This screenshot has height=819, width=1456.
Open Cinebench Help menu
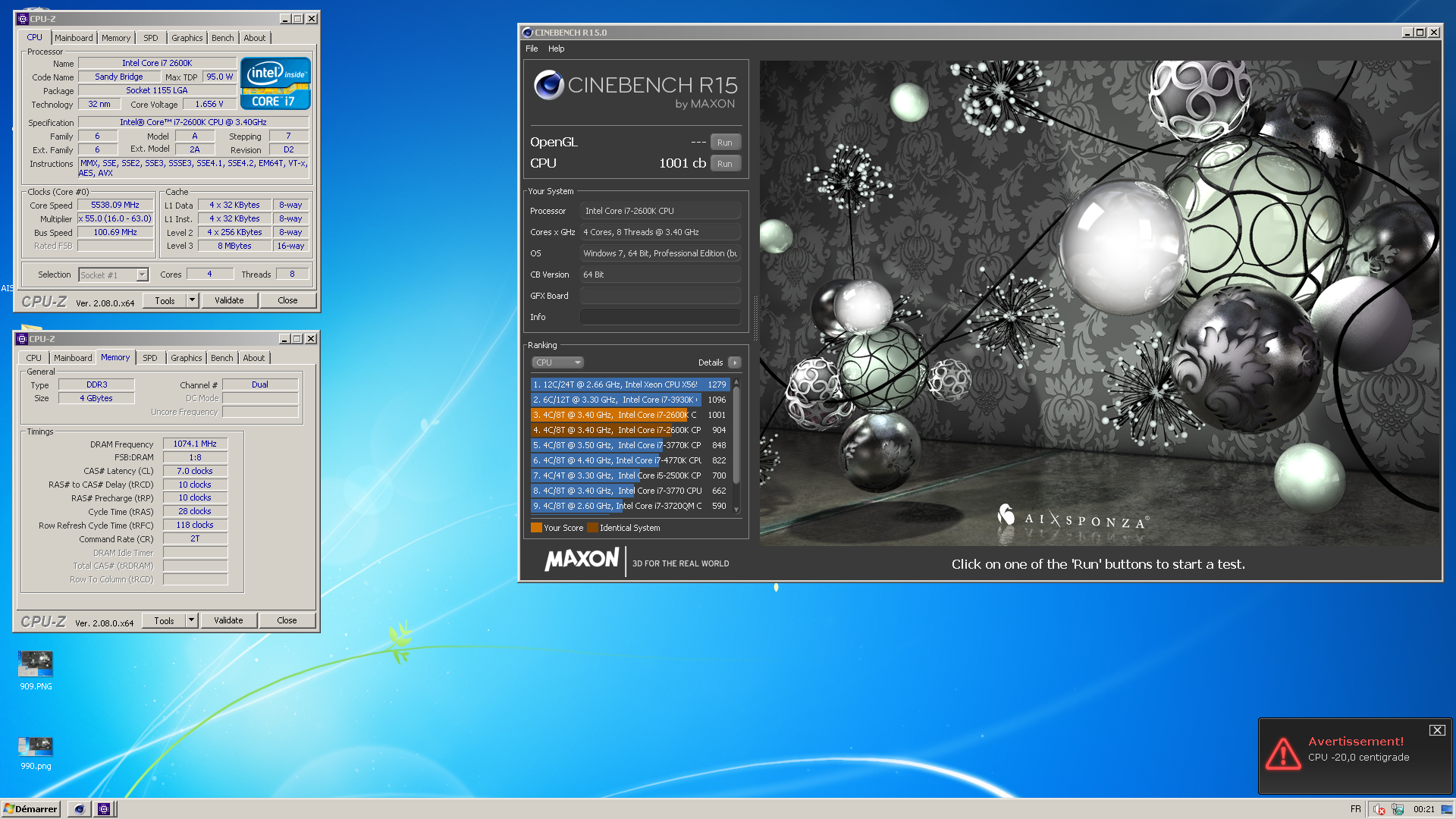[557, 49]
